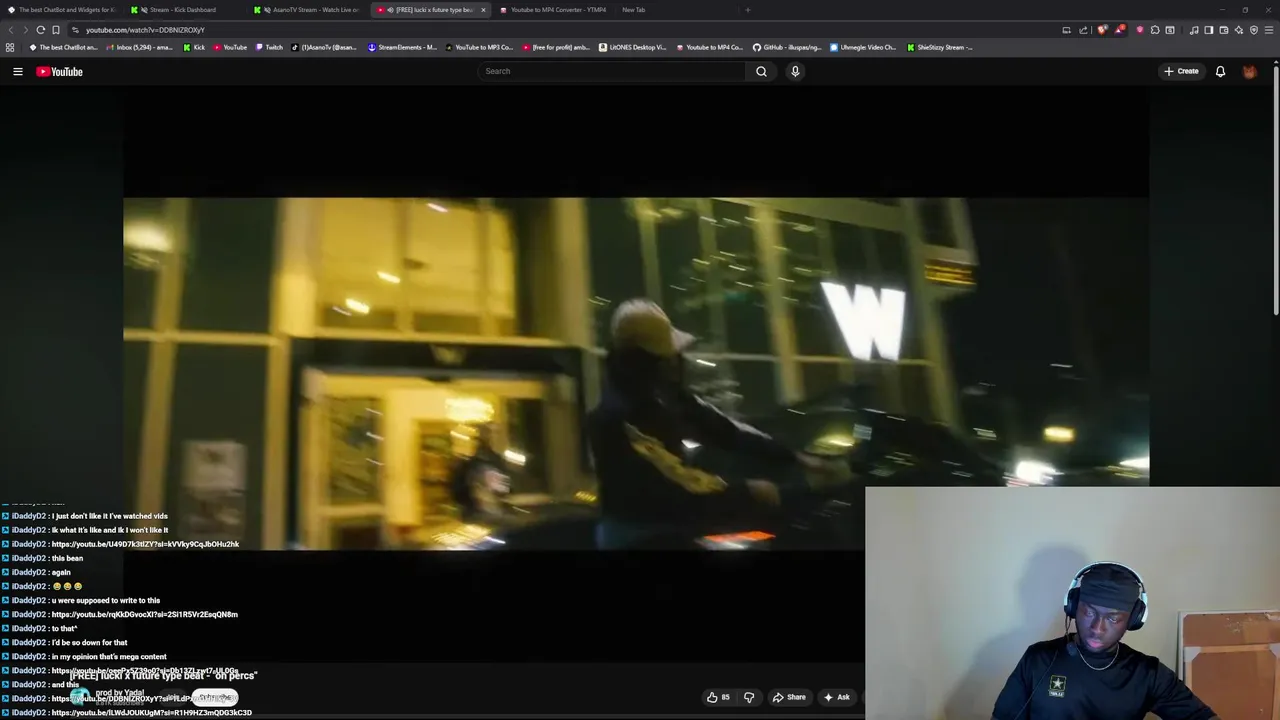This screenshot has height=720, width=1280.
Task: Open a new browser tab with plus
Action: click(x=748, y=10)
